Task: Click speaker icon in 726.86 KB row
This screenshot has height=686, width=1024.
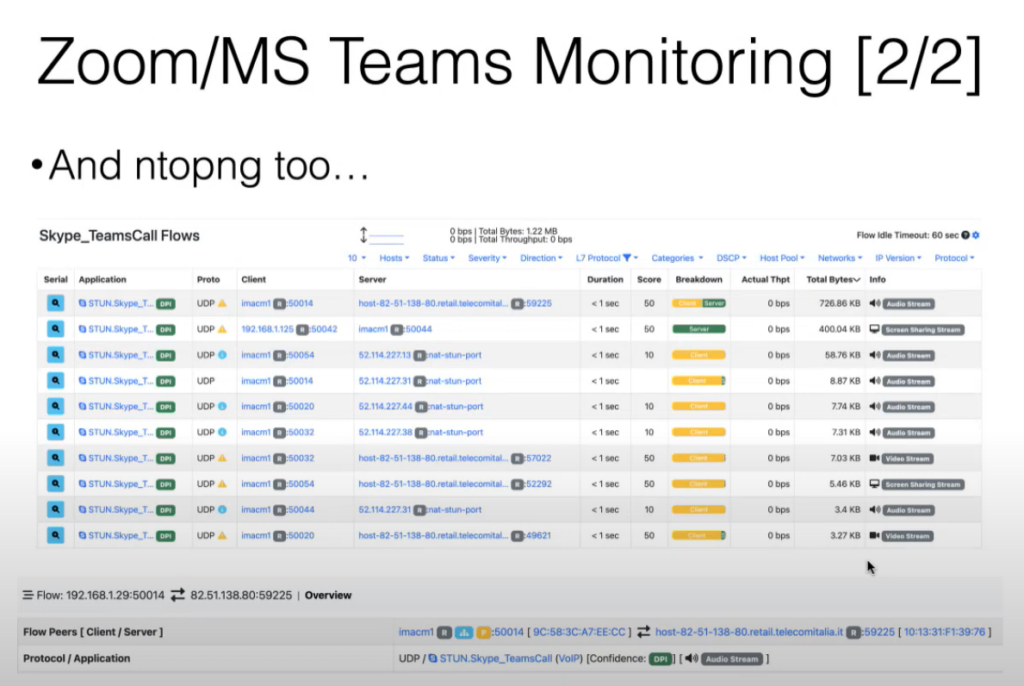Action: [x=875, y=303]
